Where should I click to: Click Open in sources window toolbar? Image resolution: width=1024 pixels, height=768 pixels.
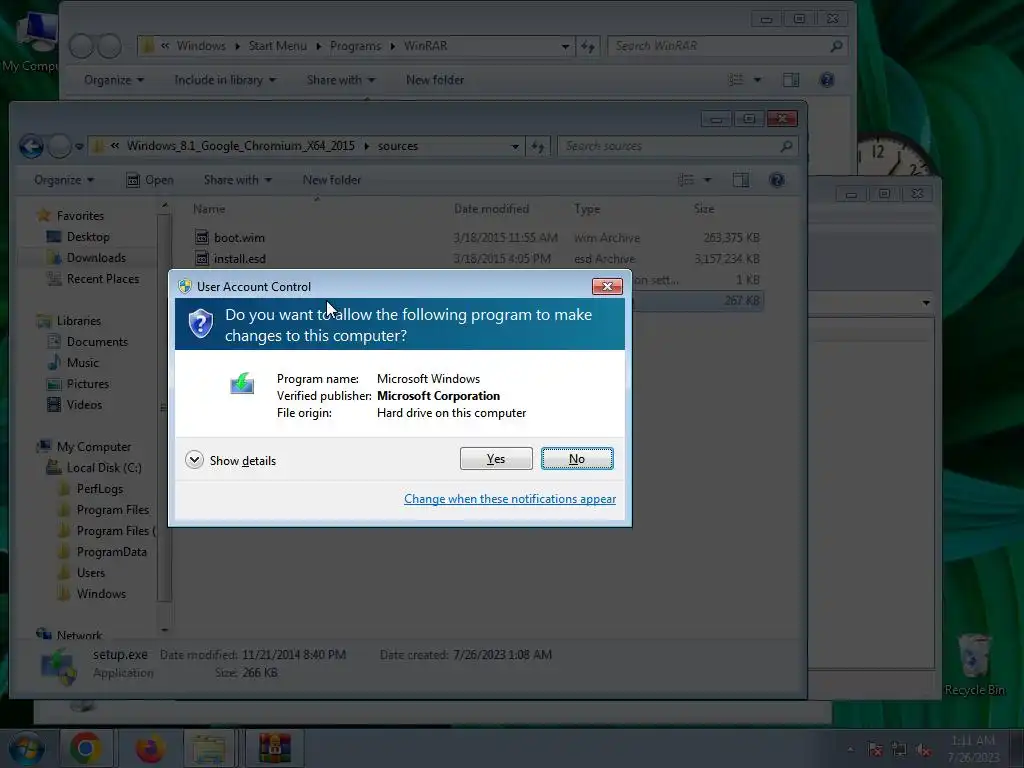coord(150,180)
